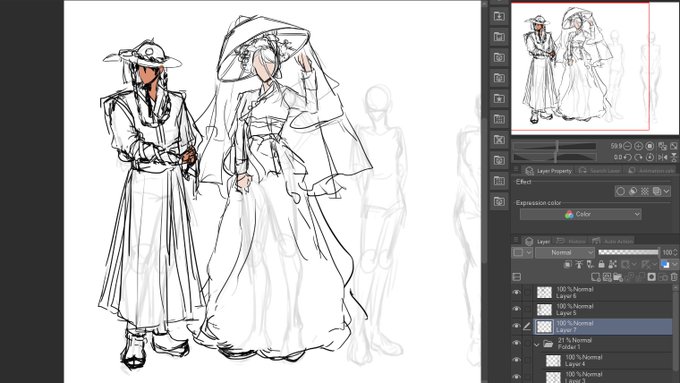This screenshot has height=383, width=680.
Task: Open the download material folder icon
Action: tap(499, 16)
